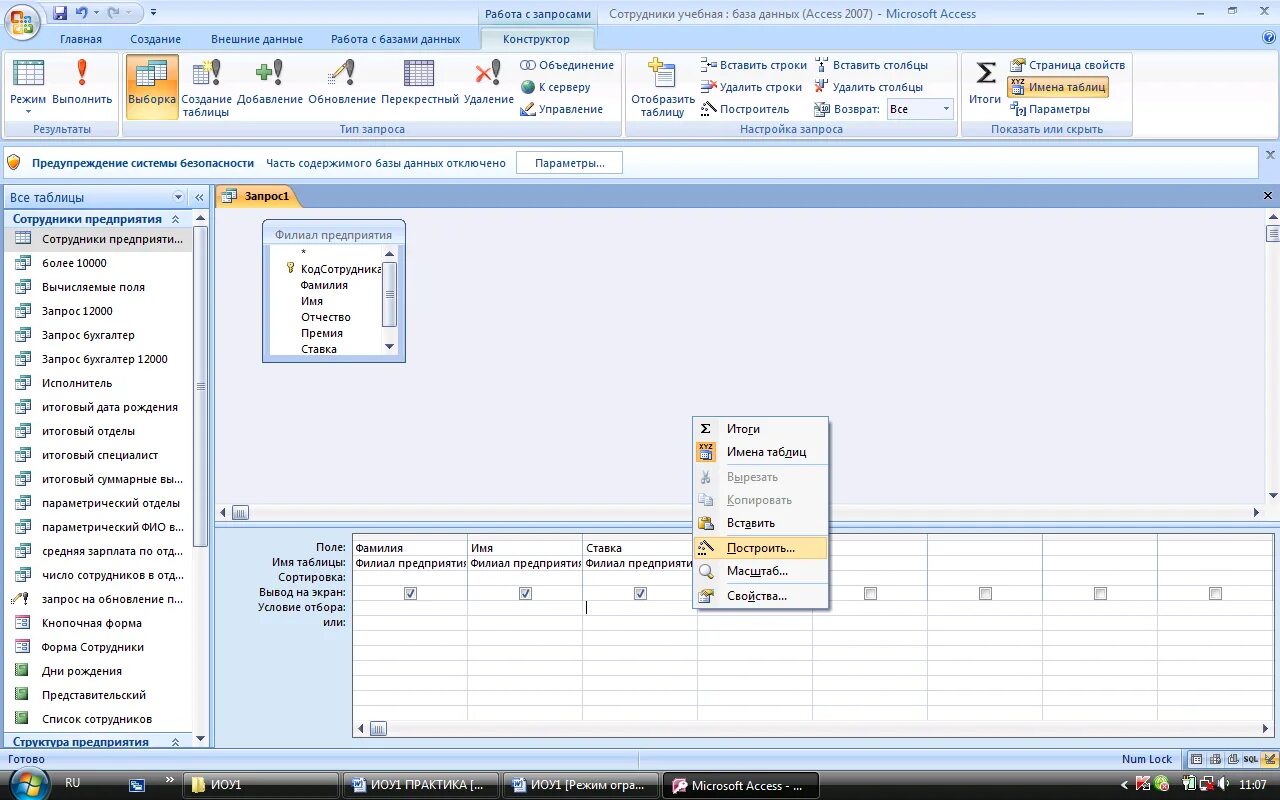1280x800 pixels.
Task: Open Страница свойств property sheet
Action: tap(1067, 65)
